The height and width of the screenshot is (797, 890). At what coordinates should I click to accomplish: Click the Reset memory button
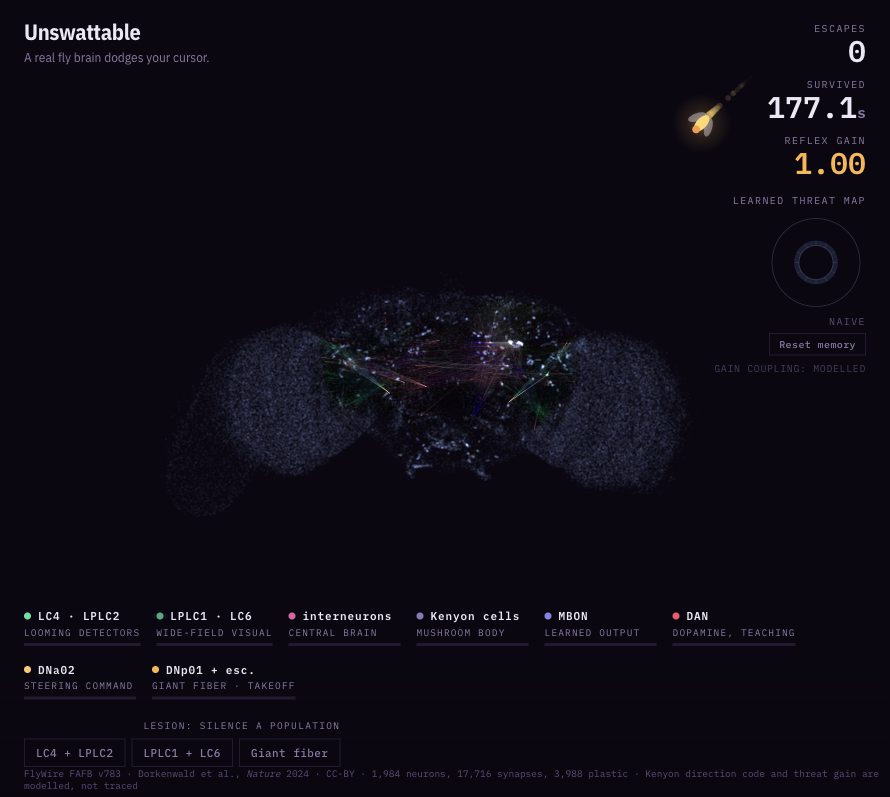(817, 345)
